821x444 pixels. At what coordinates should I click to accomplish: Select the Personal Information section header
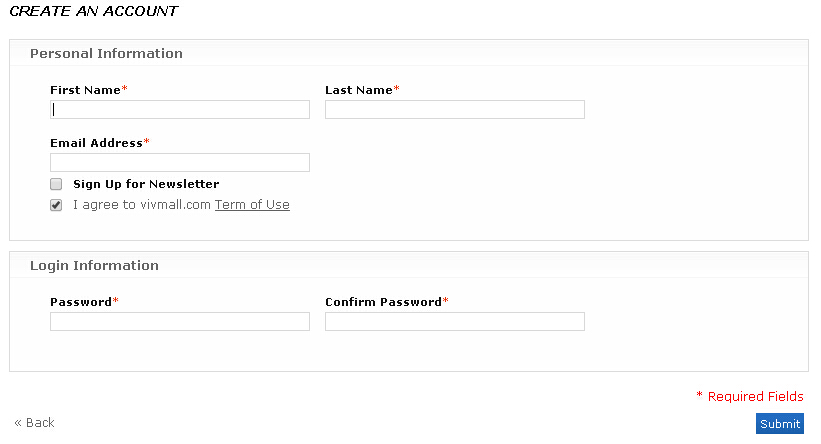(106, 54)
